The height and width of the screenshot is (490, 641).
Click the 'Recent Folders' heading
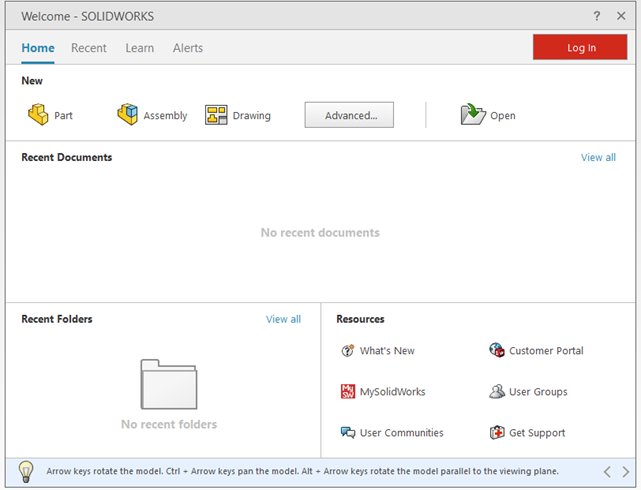57,319
